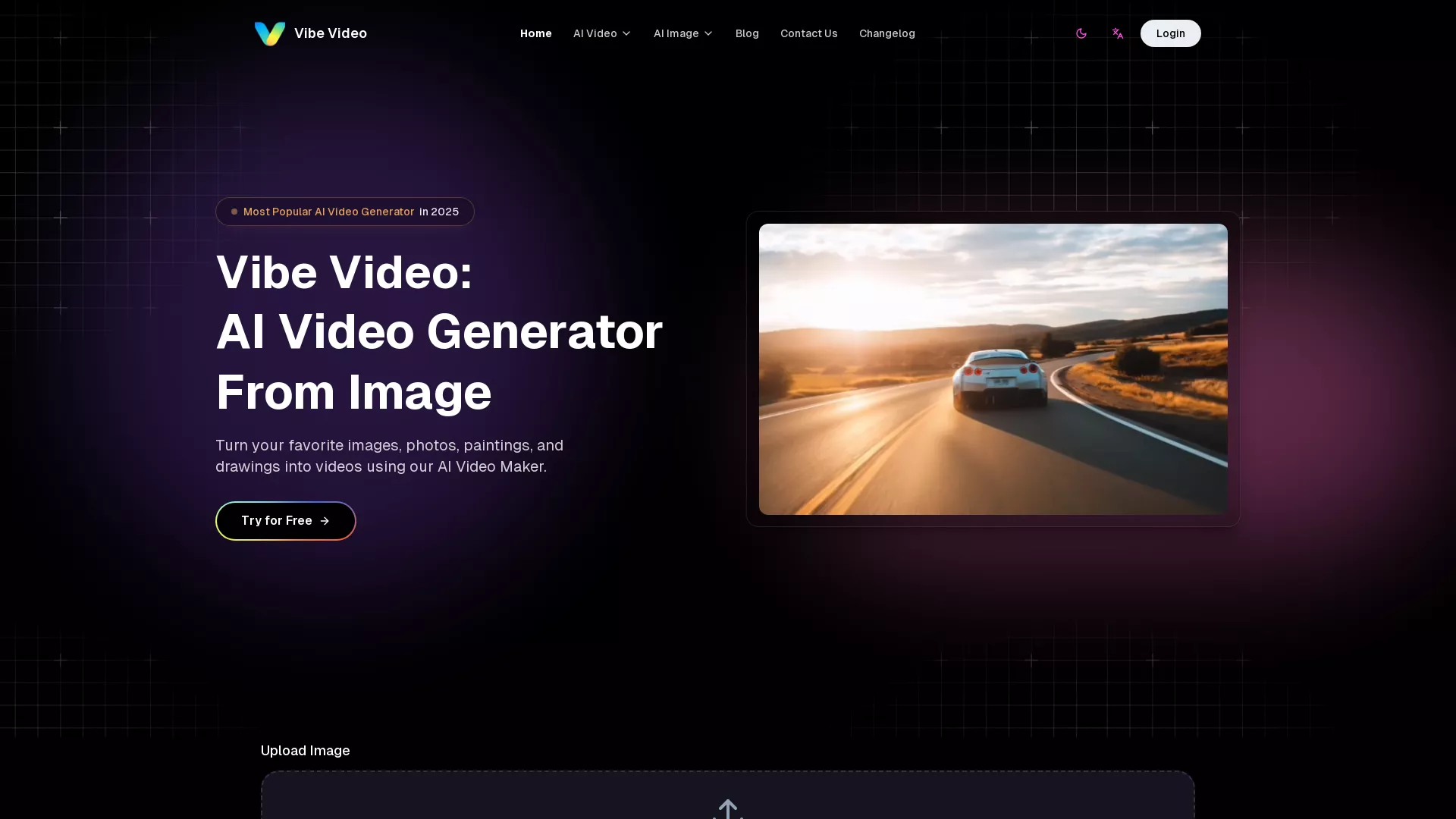Switch the site theme using the moon toggle
Screen dimensions: 1456x819
[1081, 33]
